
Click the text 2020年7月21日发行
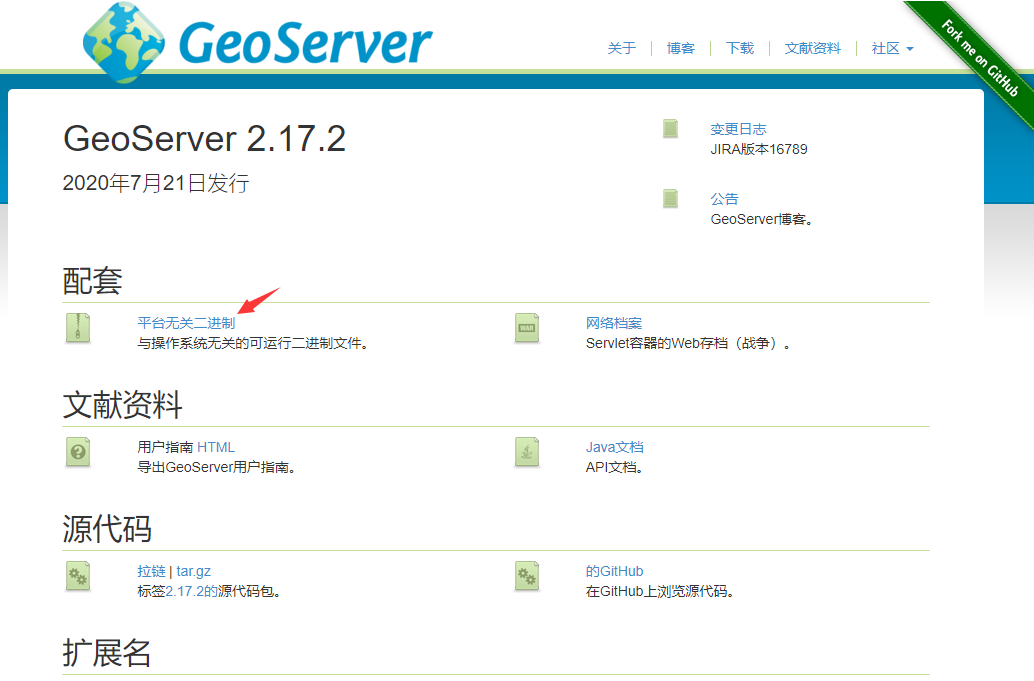point(156,183)
